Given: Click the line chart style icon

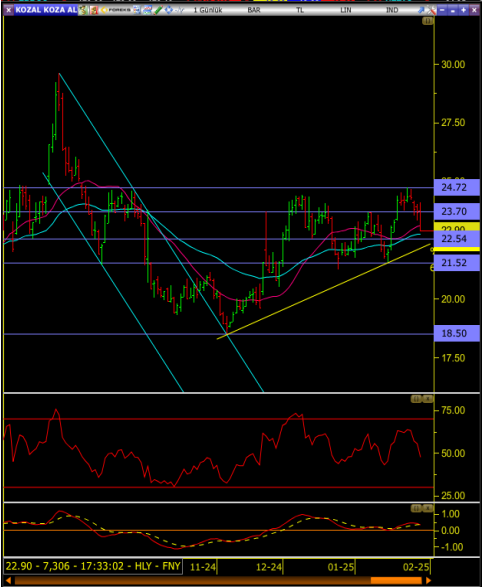Looking at the screenshot, I should coord(179,10).
